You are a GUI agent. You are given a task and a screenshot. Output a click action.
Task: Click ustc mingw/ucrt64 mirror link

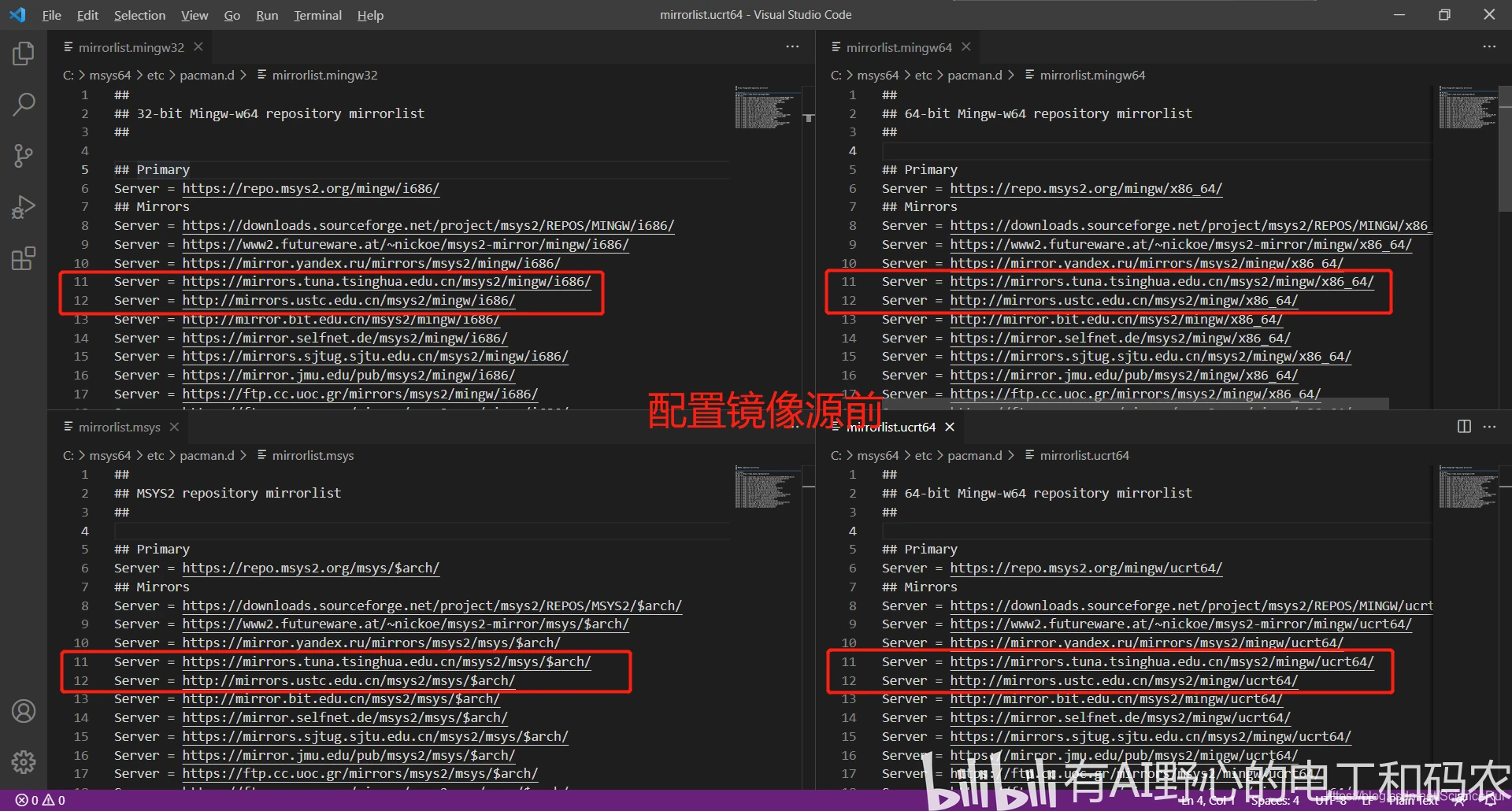1124,680
